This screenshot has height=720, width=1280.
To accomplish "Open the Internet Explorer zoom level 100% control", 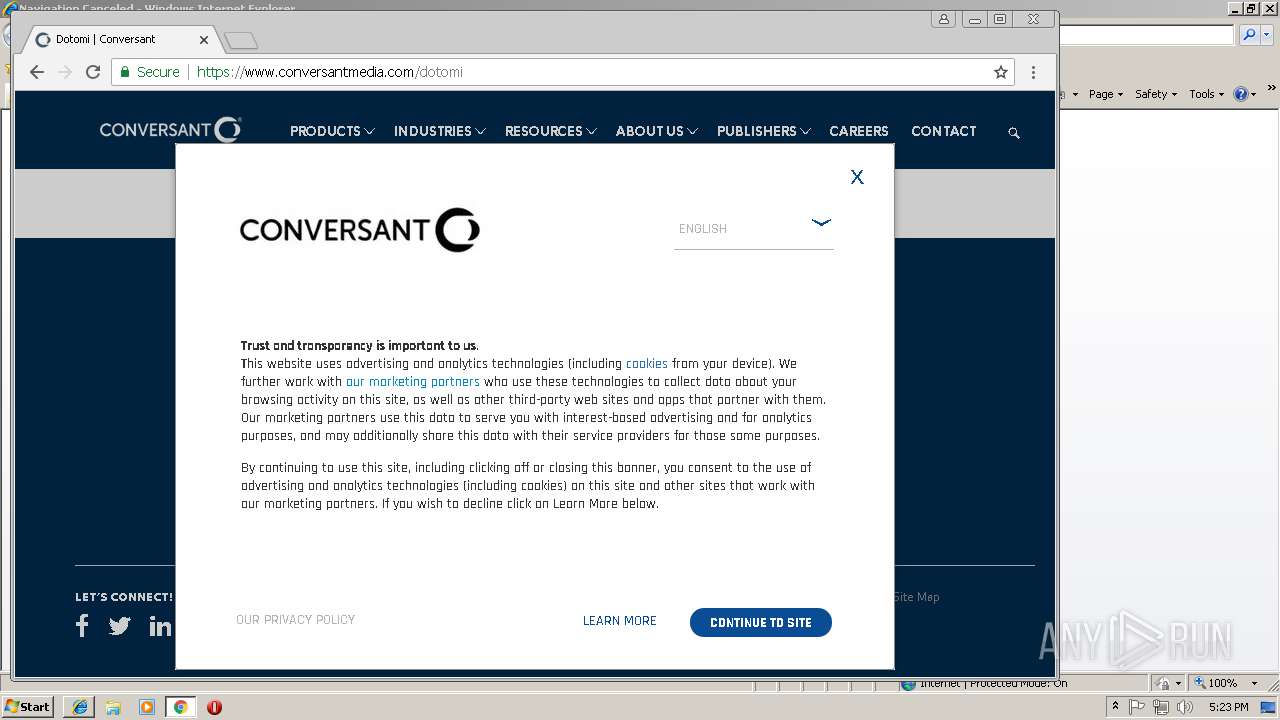I will point(1227,683).
